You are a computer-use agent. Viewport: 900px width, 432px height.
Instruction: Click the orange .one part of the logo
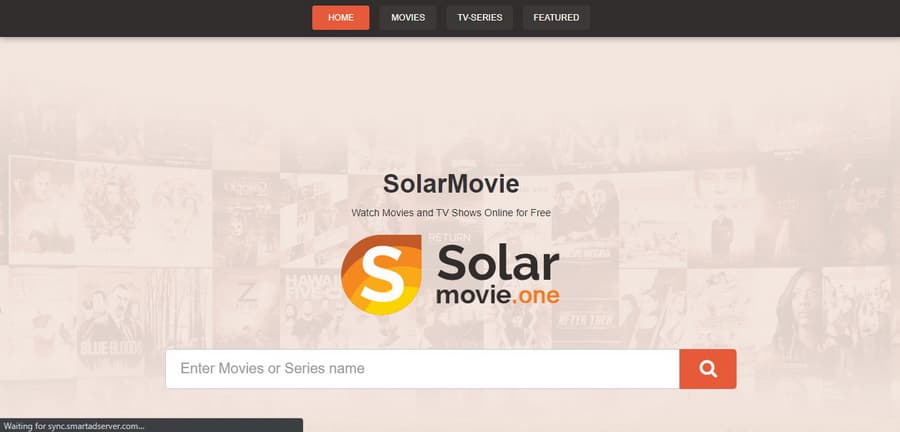(x=536, y=295)
